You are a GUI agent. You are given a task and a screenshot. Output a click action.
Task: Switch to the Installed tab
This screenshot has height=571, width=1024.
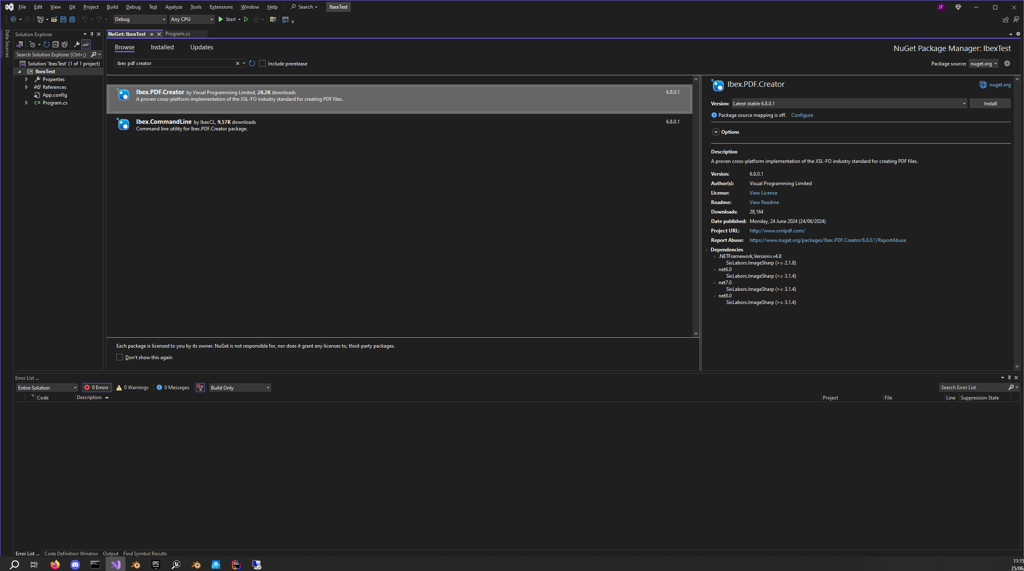162,47
